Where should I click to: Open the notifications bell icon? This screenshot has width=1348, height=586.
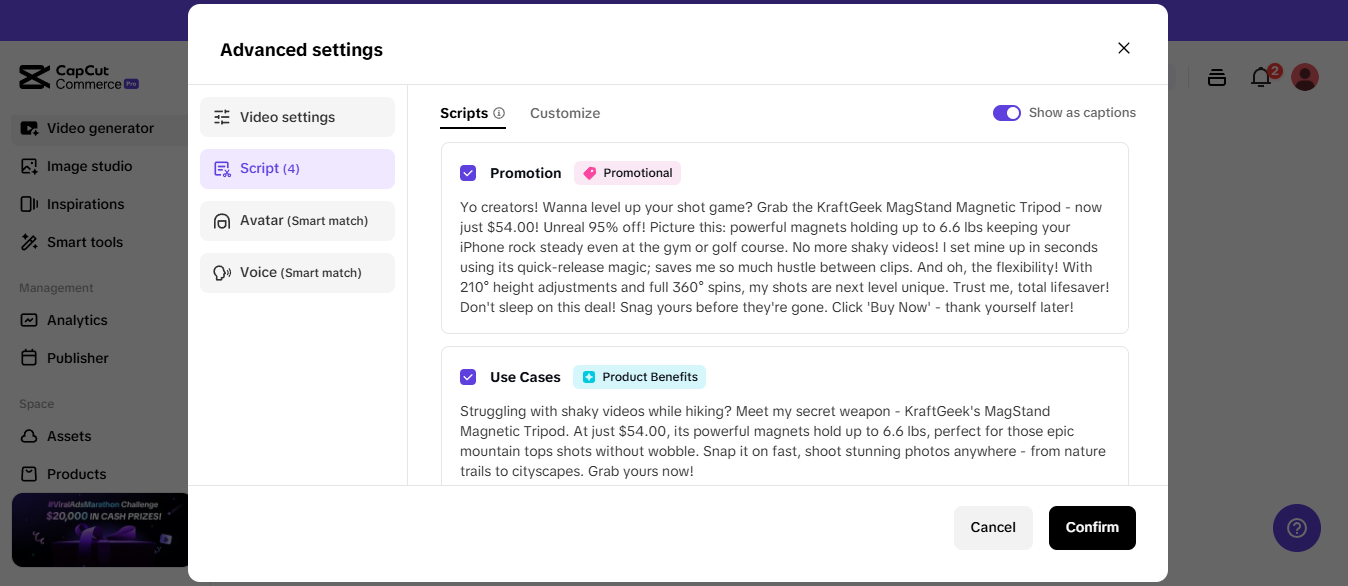[1261, 77]
